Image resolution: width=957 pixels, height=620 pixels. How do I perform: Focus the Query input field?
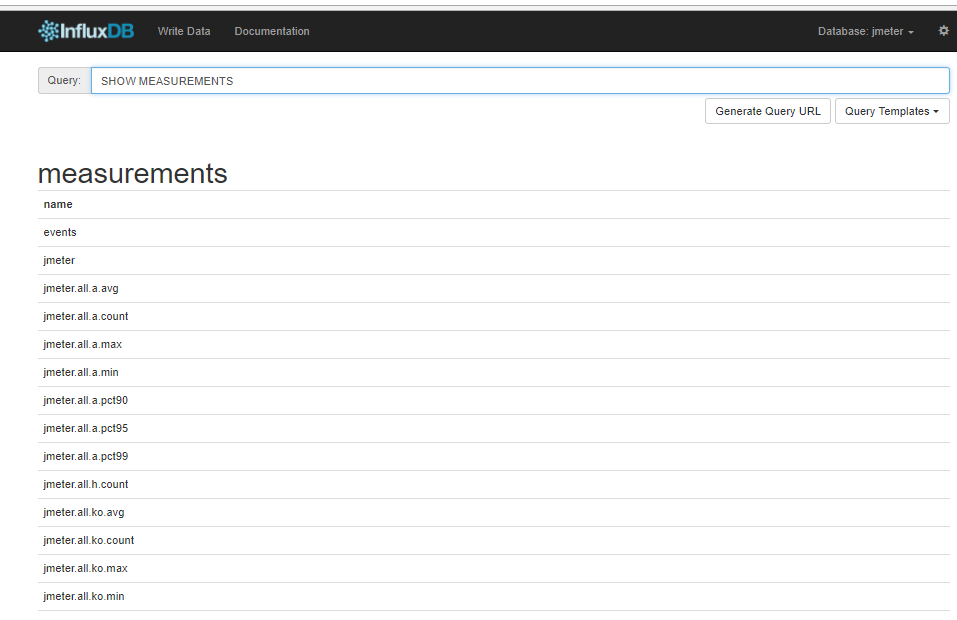520,81
